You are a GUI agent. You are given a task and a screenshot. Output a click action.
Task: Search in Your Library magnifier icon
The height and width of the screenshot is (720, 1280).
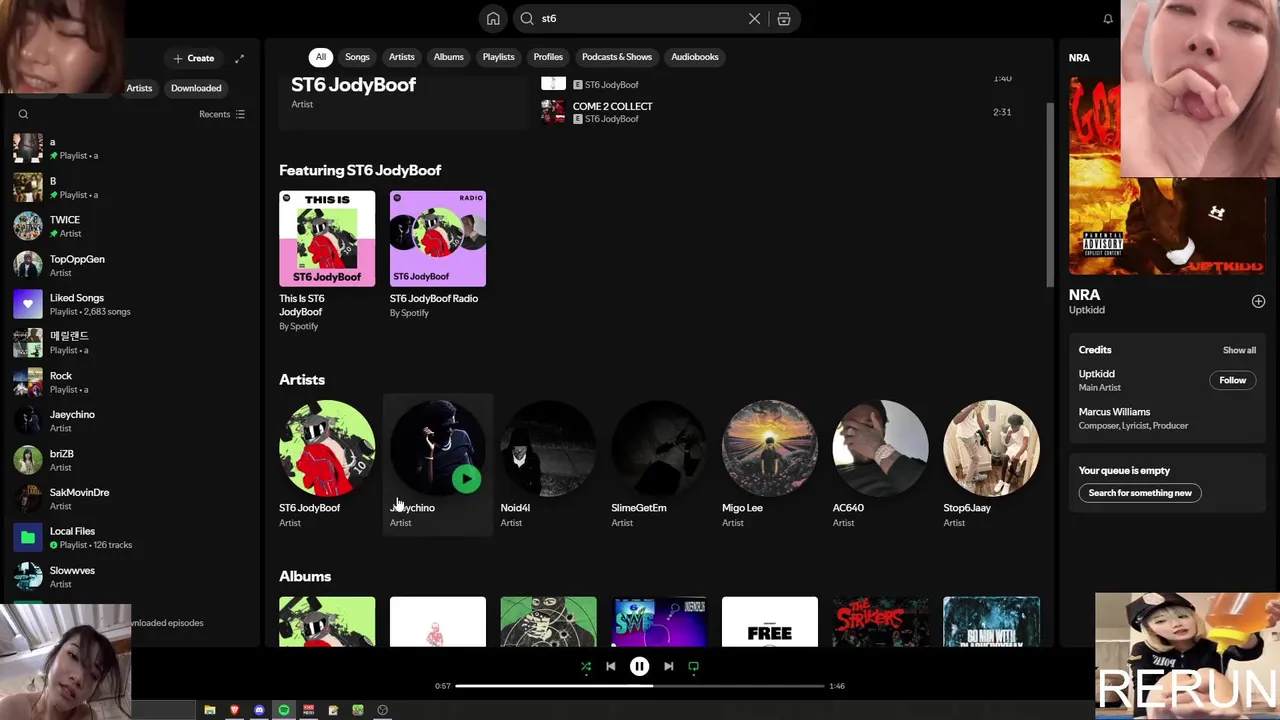(23, 114)
